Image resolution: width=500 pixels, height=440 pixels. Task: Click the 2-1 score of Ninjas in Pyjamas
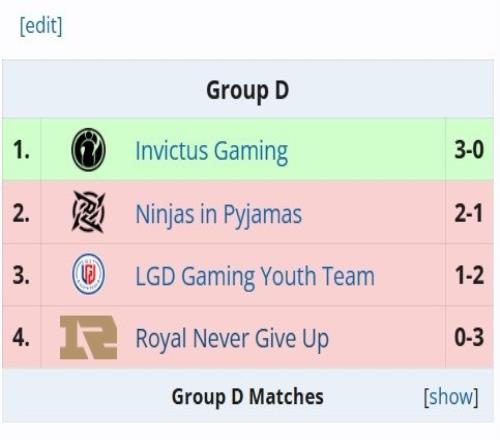coord(469,213)
